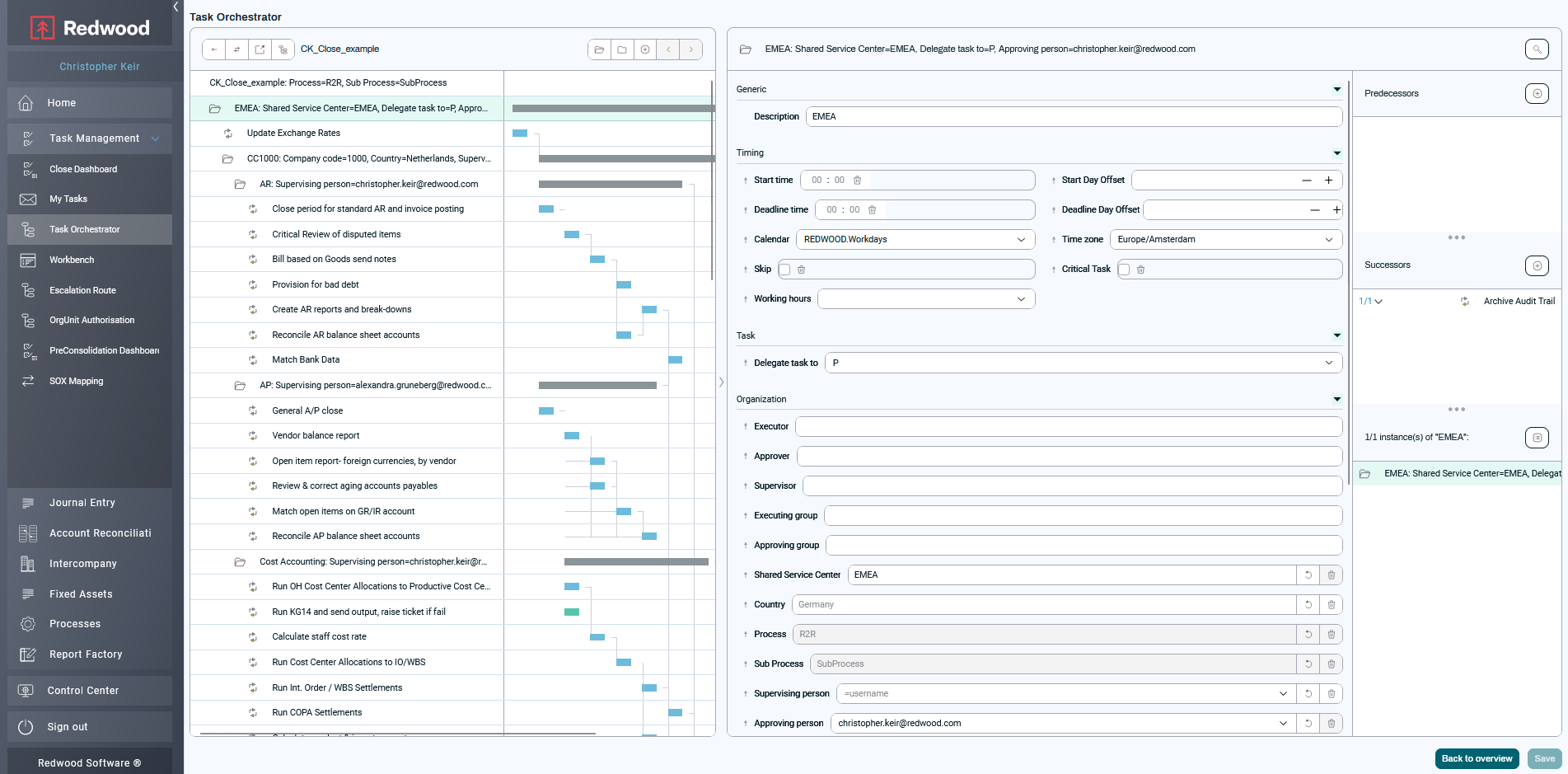The image size is (1568, 774).
Task: Collapse the Timing section
Action: coord(1336,153)
